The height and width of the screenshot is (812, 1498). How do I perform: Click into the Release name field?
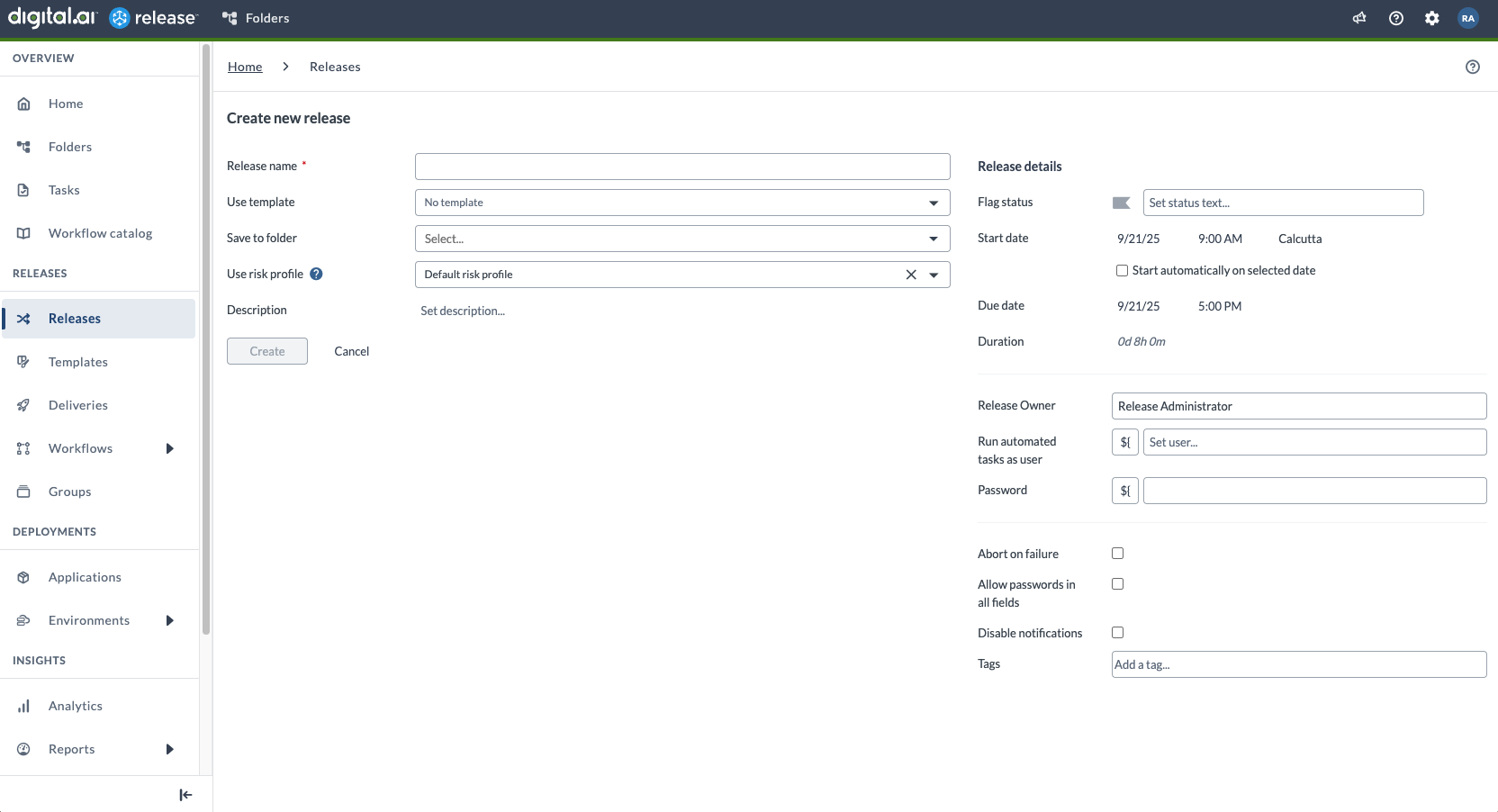(681, 167)
